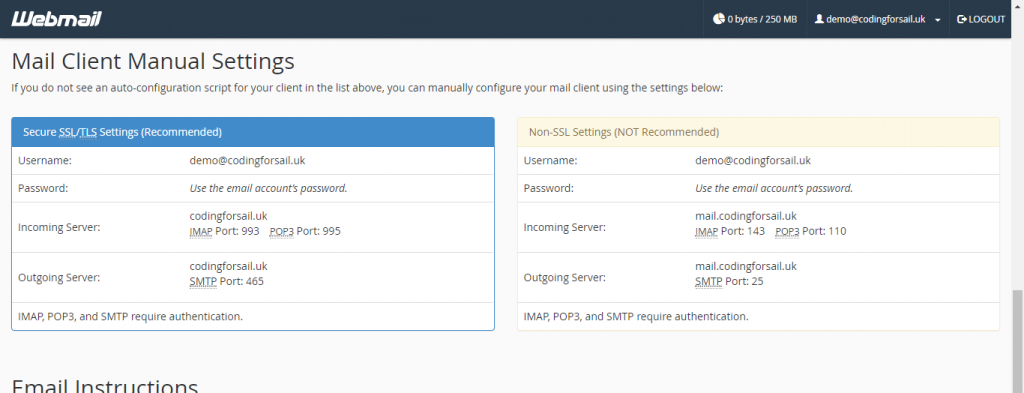Viewport: 1024px width, 393px height.
Task: Click the logout arrow icon
Action: pos(961,19)
